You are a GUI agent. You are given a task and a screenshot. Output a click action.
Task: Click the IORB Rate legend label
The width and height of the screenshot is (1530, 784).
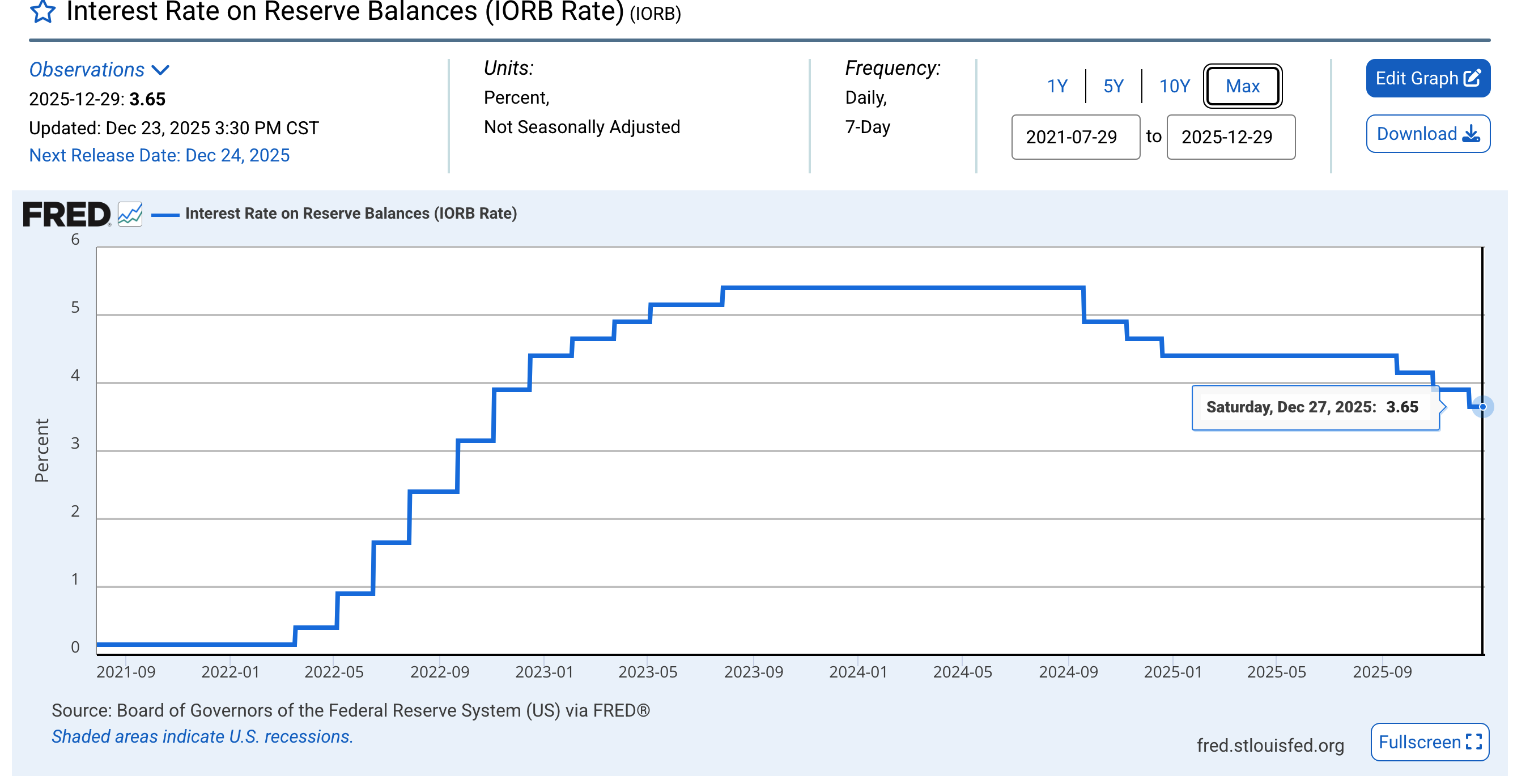click(x=350, y=214)
